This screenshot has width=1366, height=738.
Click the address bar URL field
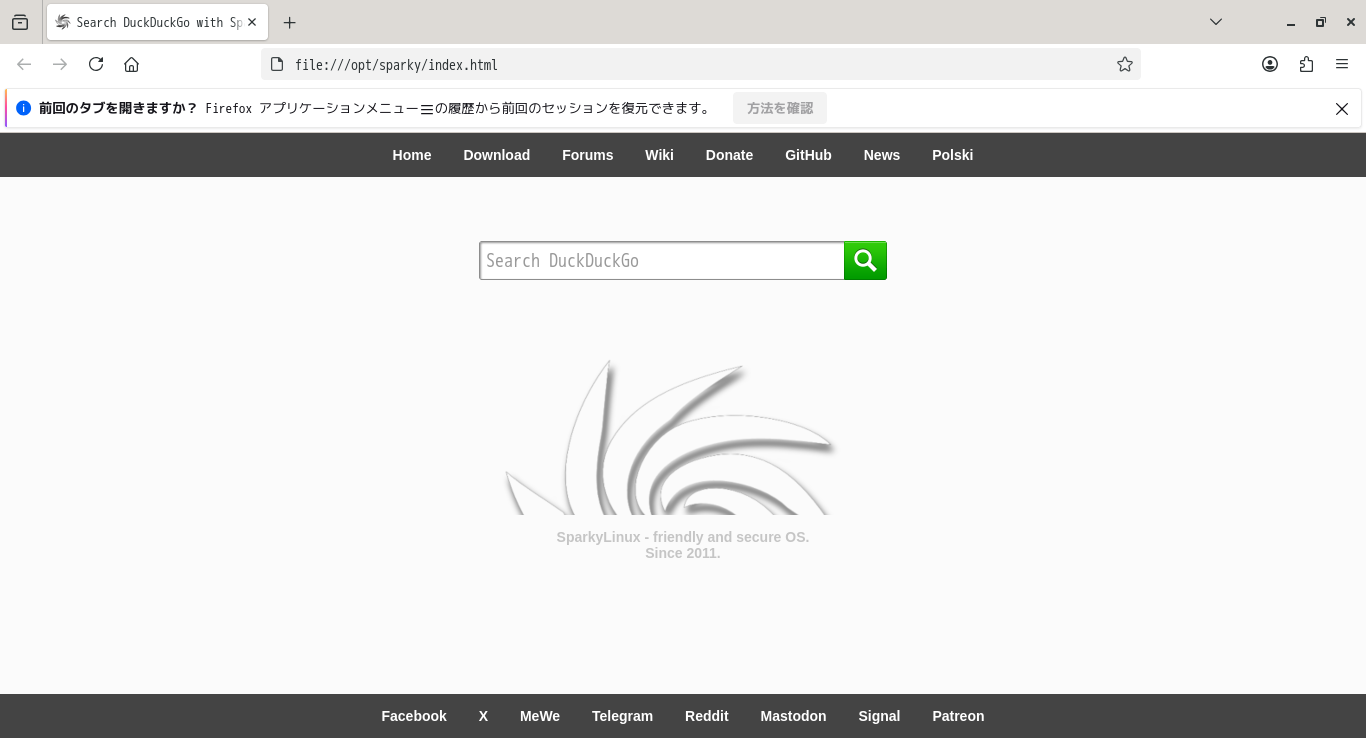pyautogui.click(x=700, y=65)
